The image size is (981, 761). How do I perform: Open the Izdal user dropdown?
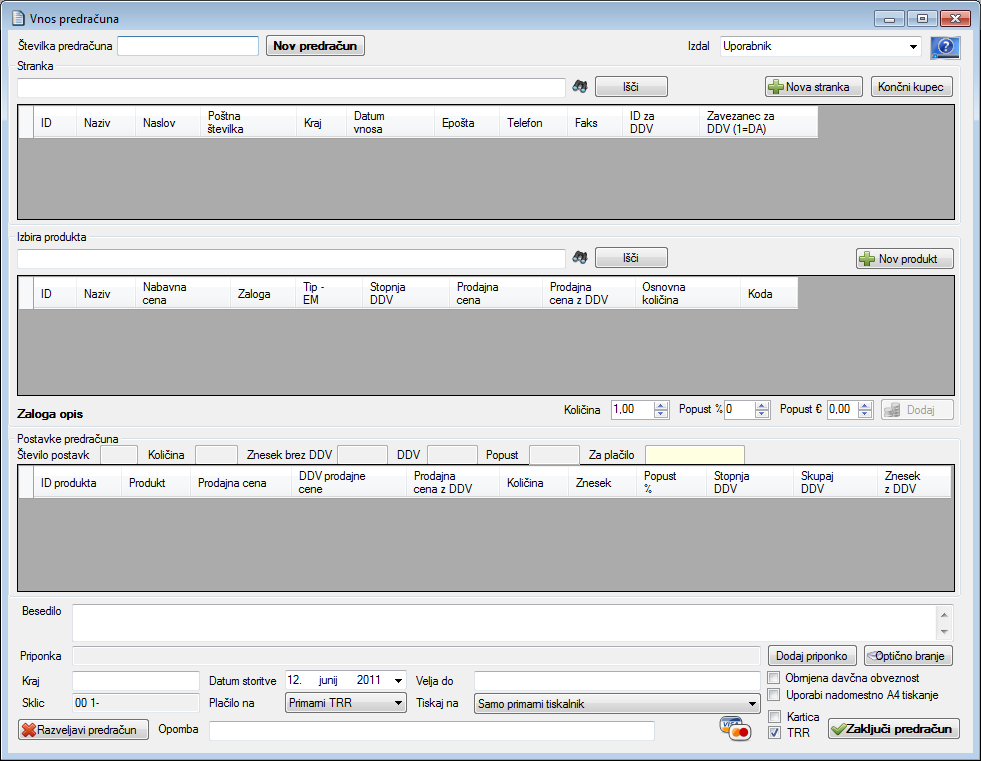coord(913,46)
